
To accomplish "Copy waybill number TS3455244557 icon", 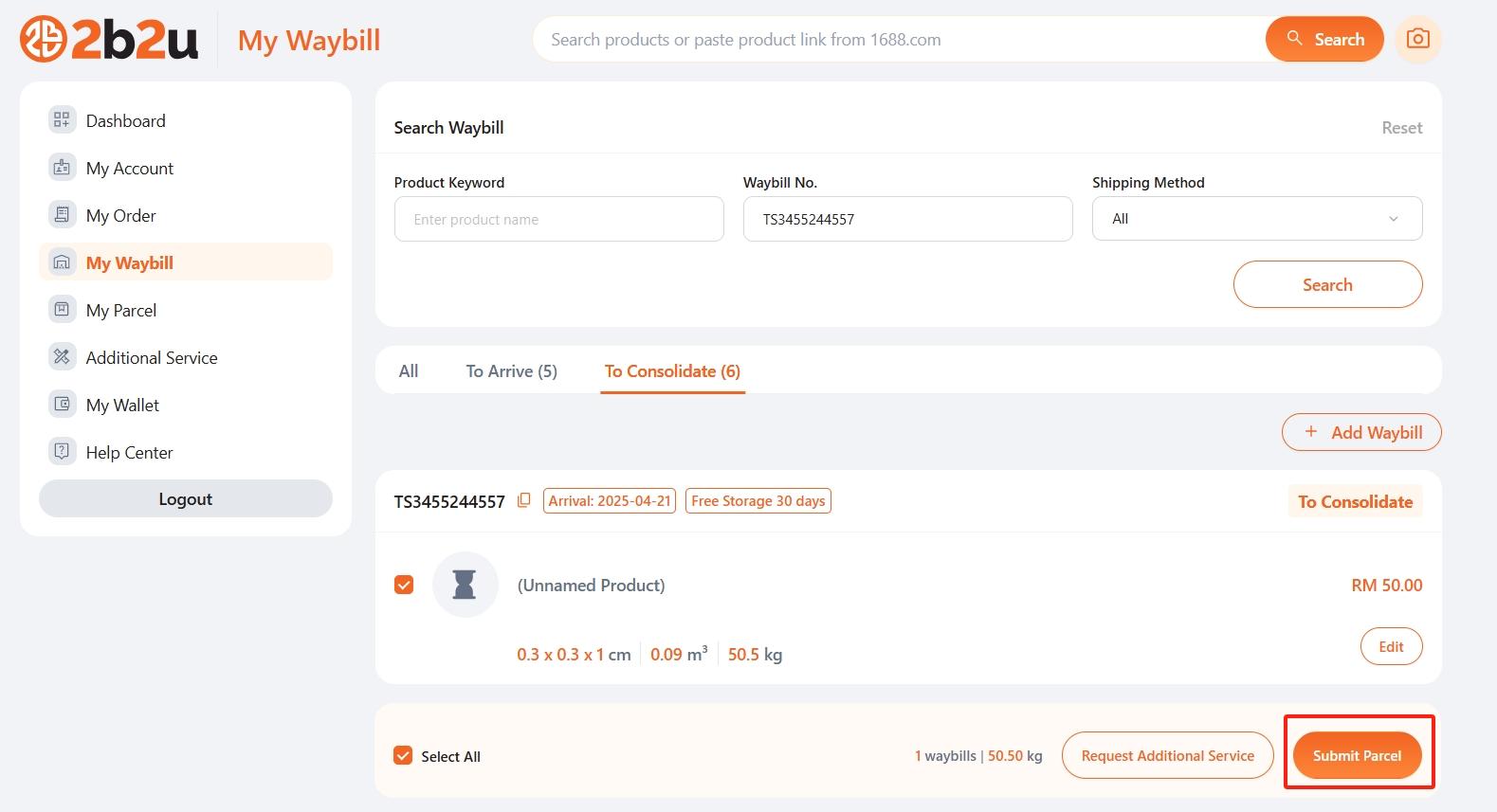I will pyautogui.click(x=523, y=500).
